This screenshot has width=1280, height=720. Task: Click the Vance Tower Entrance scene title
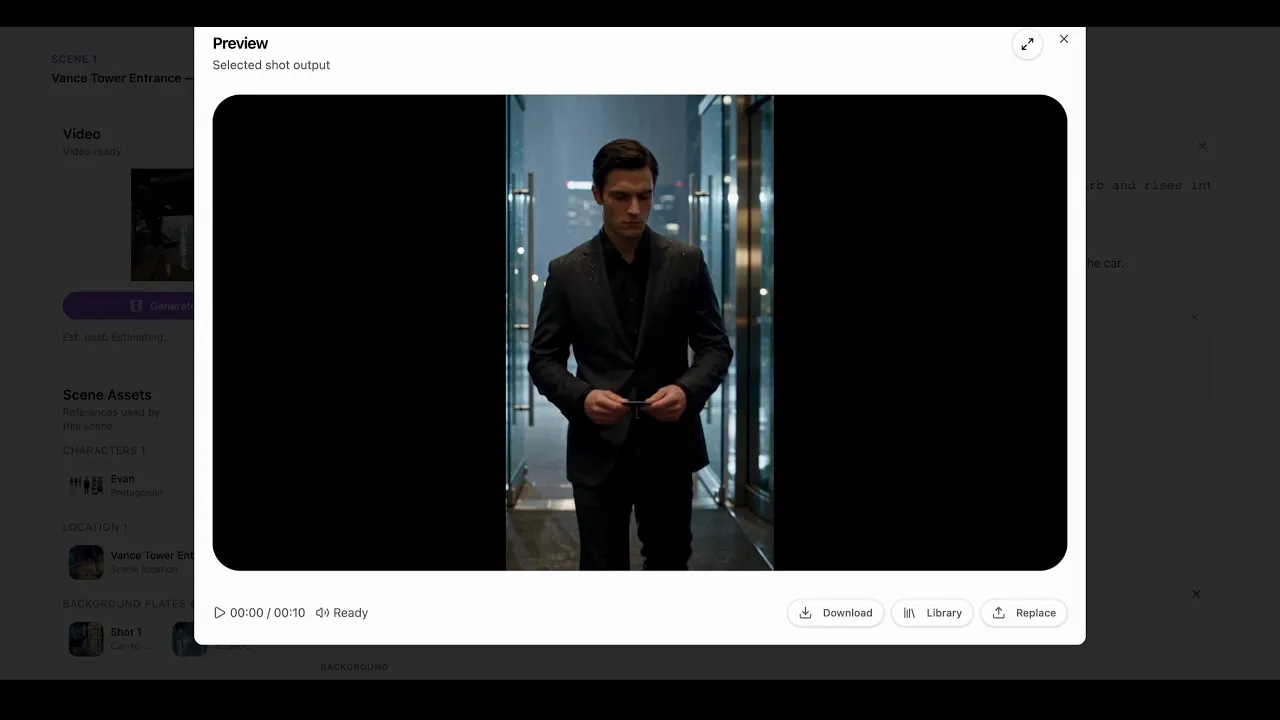(117, 78)
